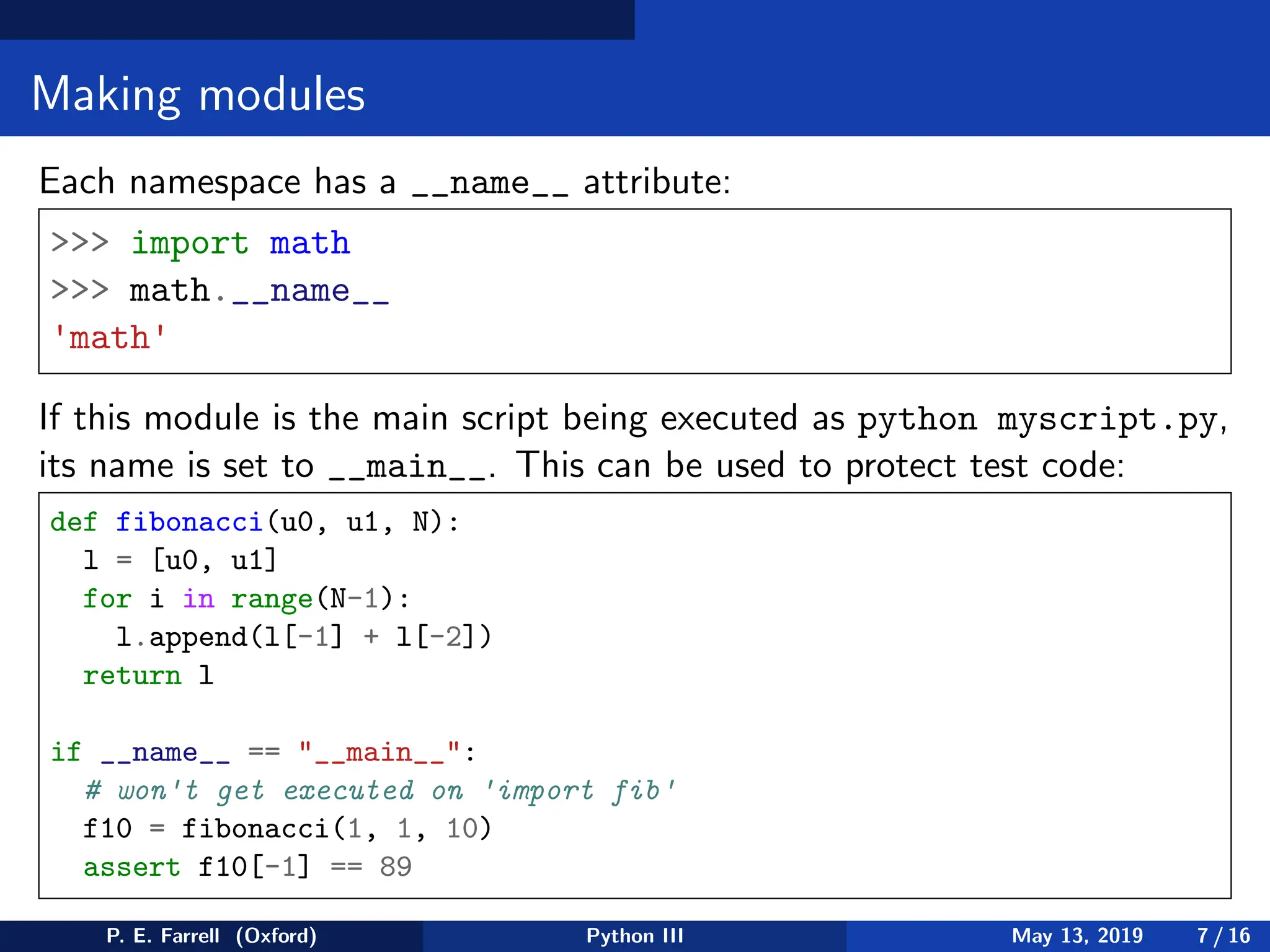The image size is (1270, 952).
Task: Click the 'return l' line
Action: (x=148, y=676)
